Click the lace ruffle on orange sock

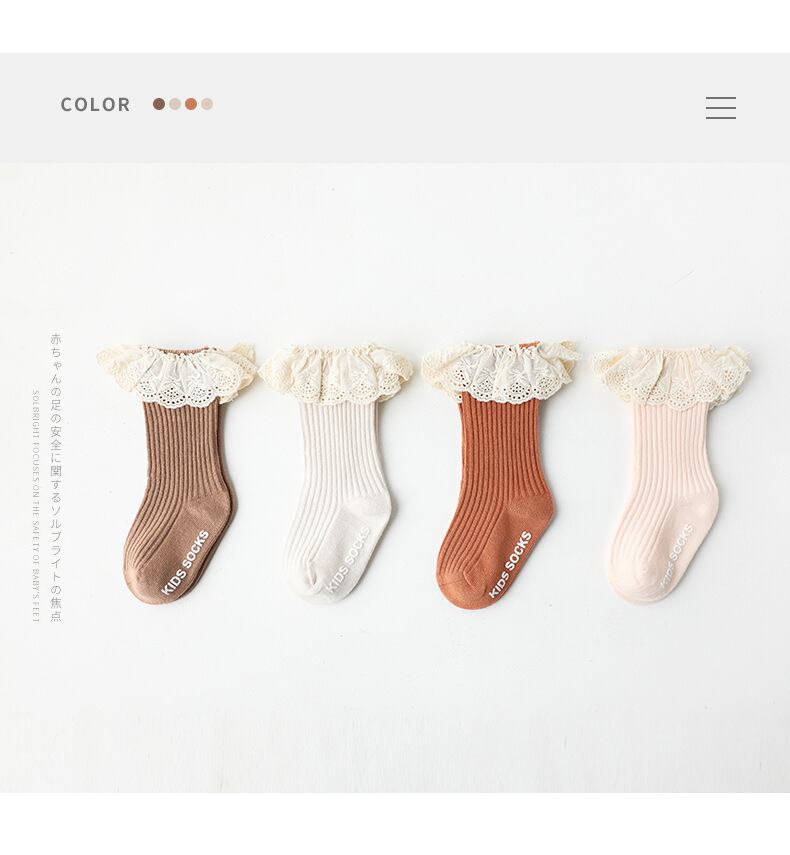[499, 372]
